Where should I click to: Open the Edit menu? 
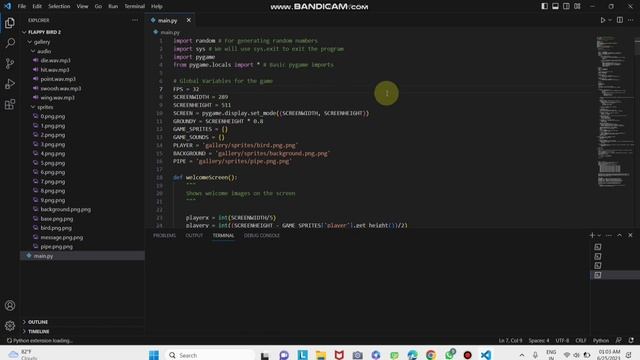tap(37, 6)
